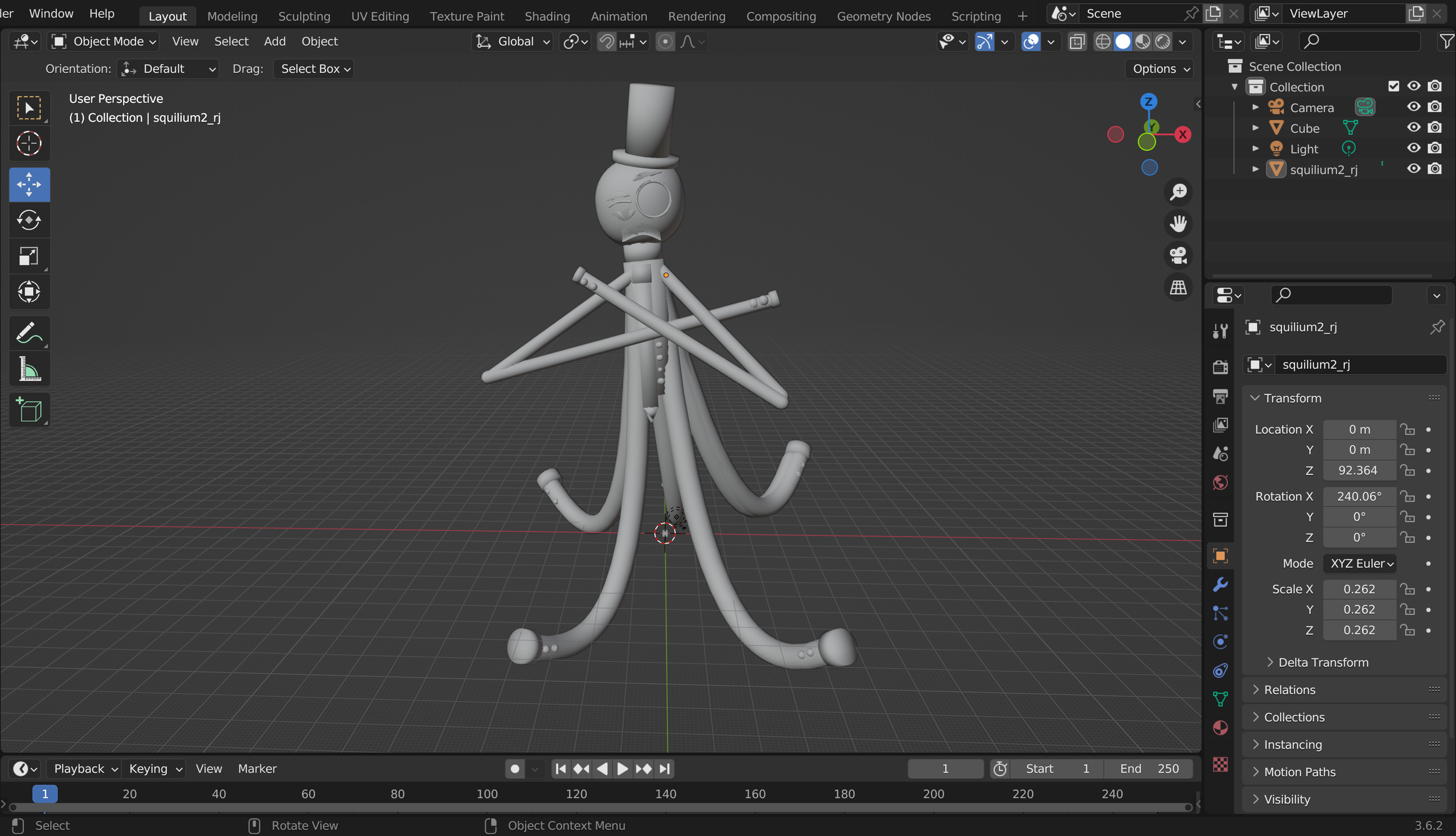The height and width of the screenshot is (836, 1456).
Task: Hide the Cube object in outliner
Action: (1413, 128)
